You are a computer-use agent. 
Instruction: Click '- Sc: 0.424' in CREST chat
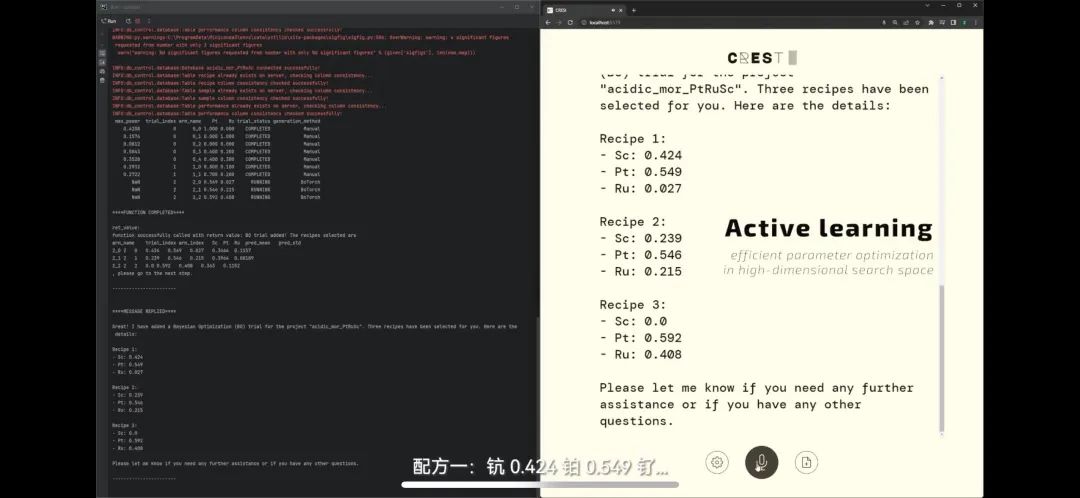641,156
